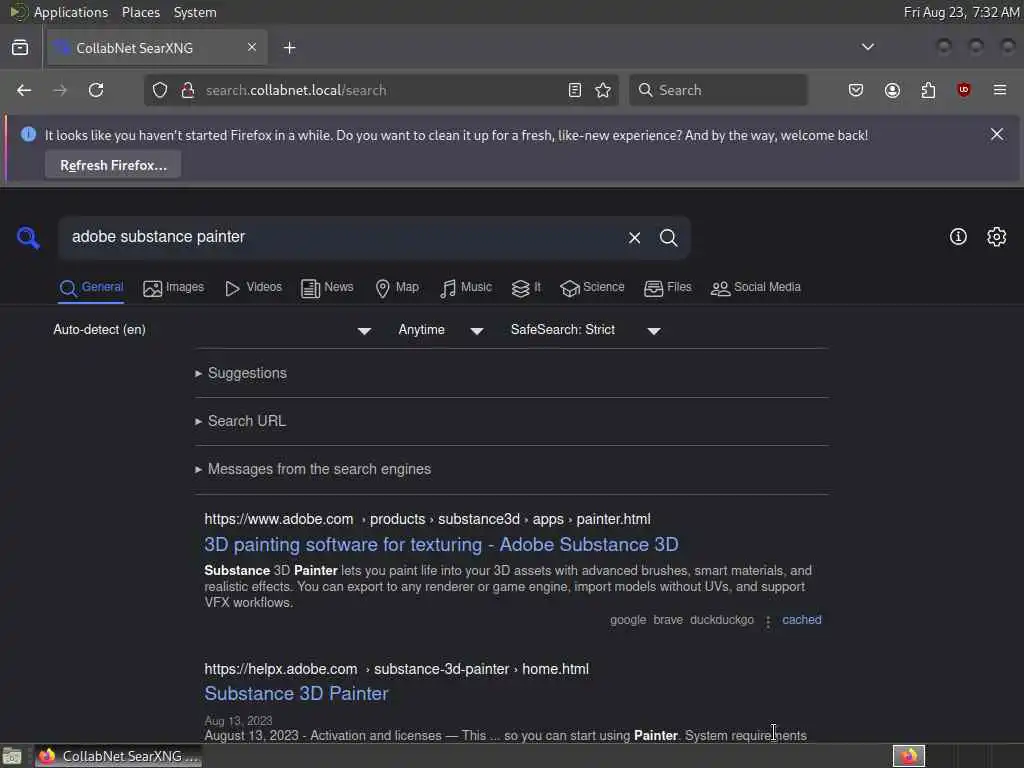Open the 3D painting software Adobe result
Viewport: 1024px width, 768px height.
441,545
